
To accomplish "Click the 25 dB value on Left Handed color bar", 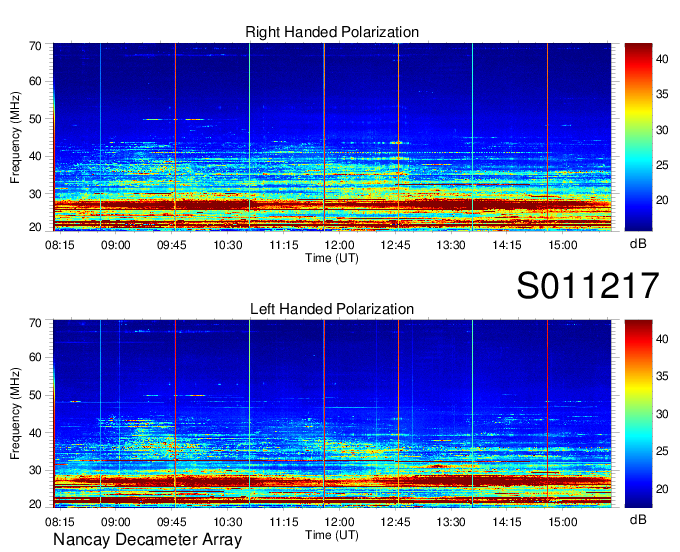I will (662, 452).
